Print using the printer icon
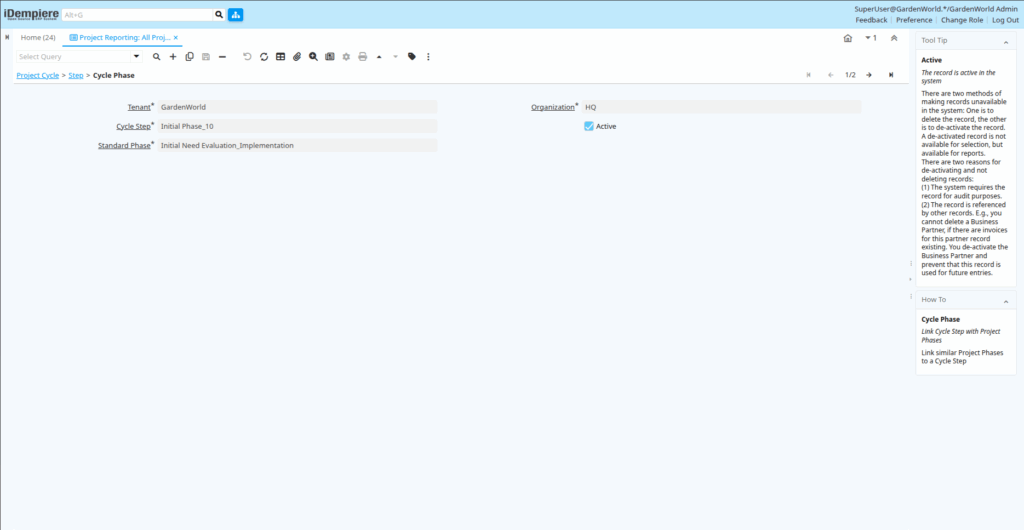 click(362, 57)
